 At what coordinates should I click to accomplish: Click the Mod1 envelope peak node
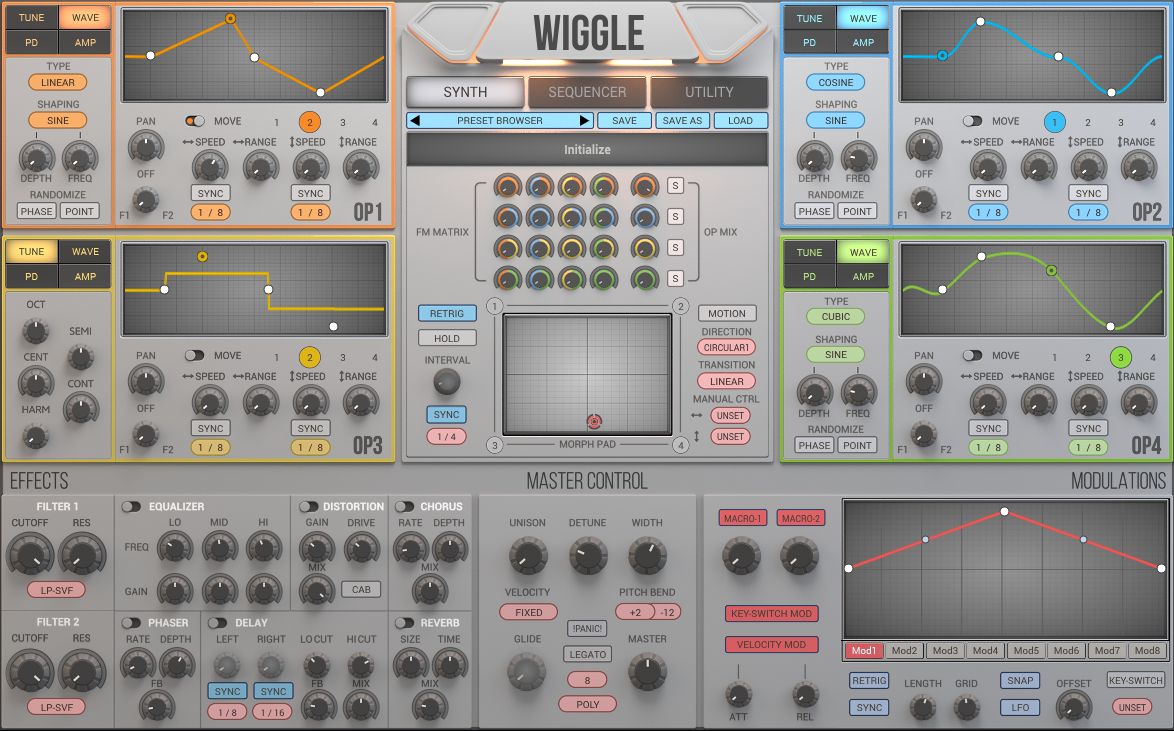tap(1004, 512)
